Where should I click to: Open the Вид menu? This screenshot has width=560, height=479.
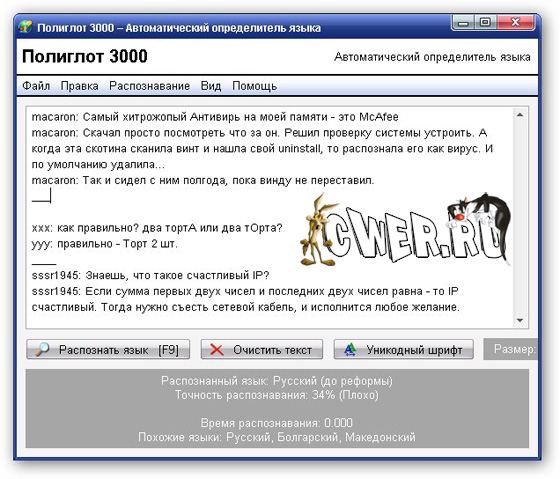pos(211,86)
